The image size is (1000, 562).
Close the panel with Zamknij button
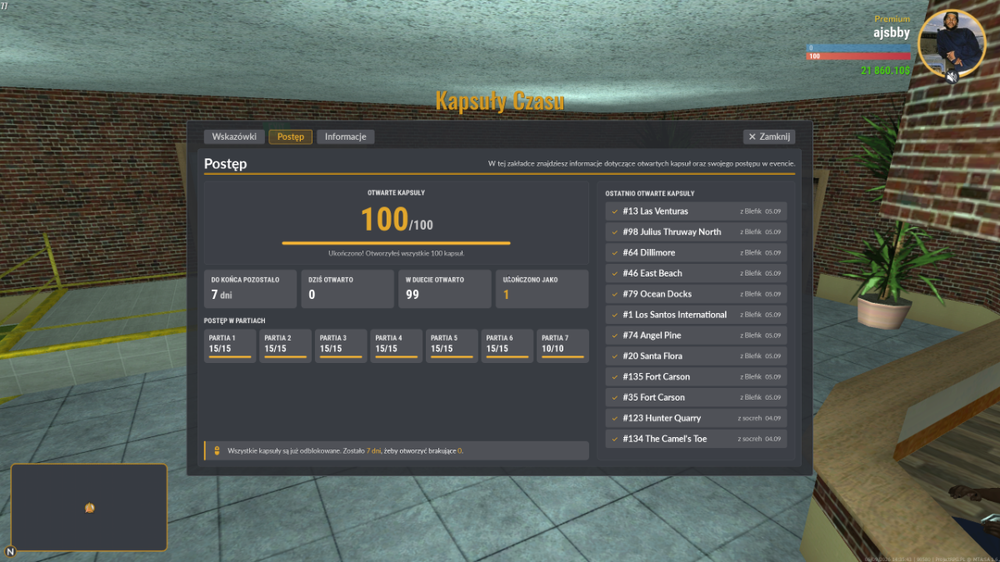pyautogui.click(x=768, y=137)
